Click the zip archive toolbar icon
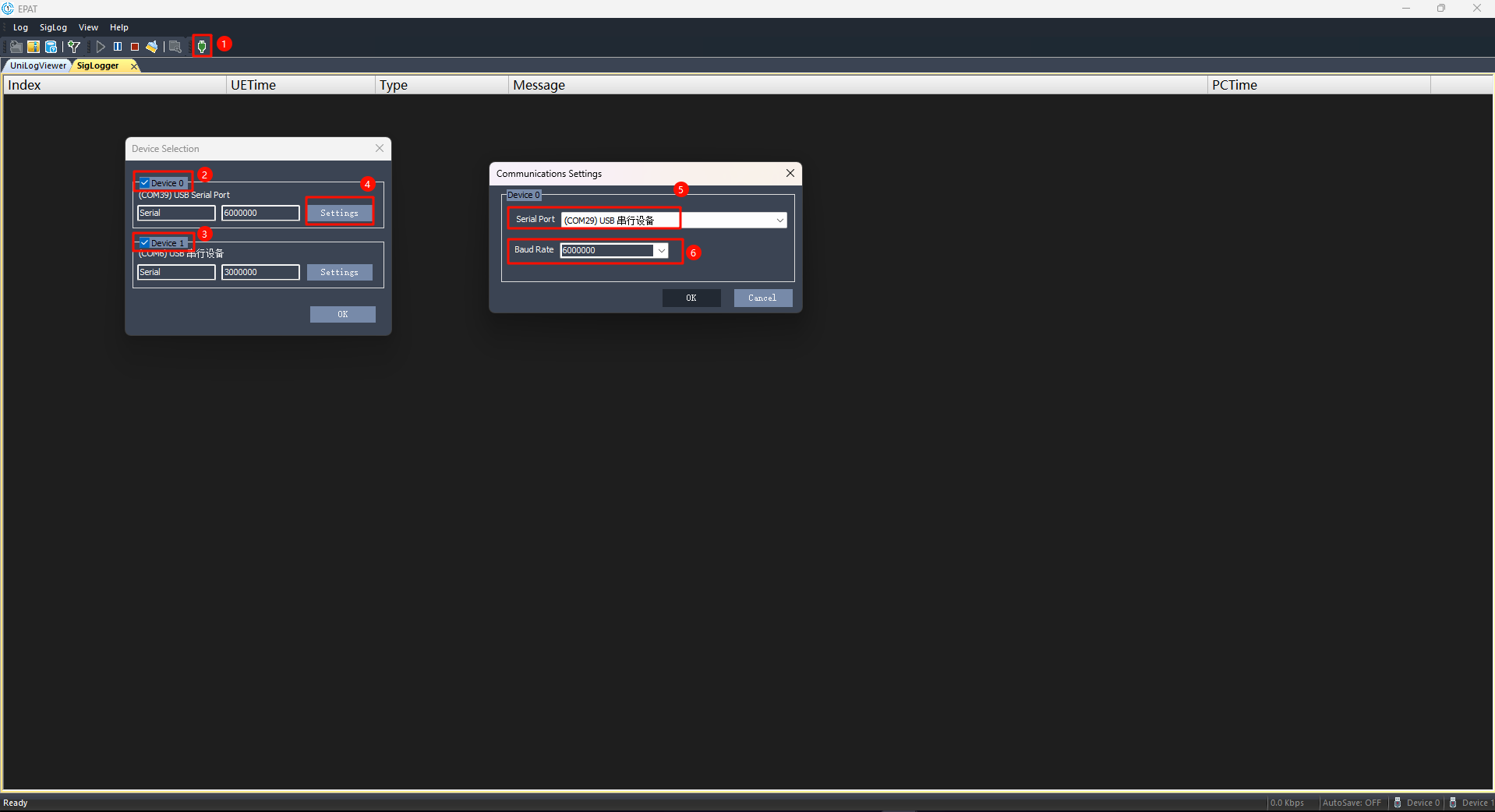The height and width of the screenshot is (812, 1495). [34, 47]
